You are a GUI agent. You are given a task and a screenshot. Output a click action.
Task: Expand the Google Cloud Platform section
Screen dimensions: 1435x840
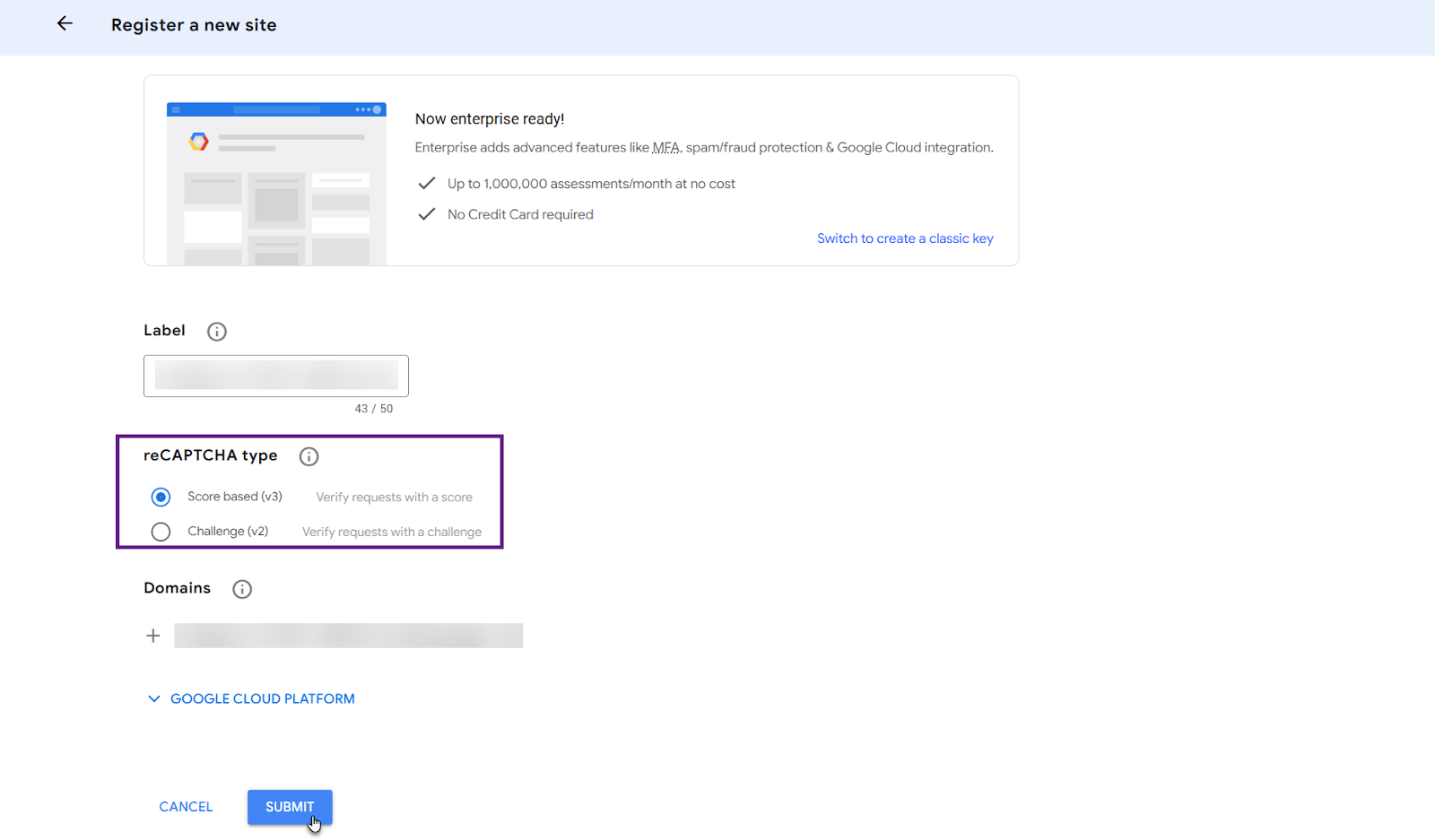click(251, 698)
